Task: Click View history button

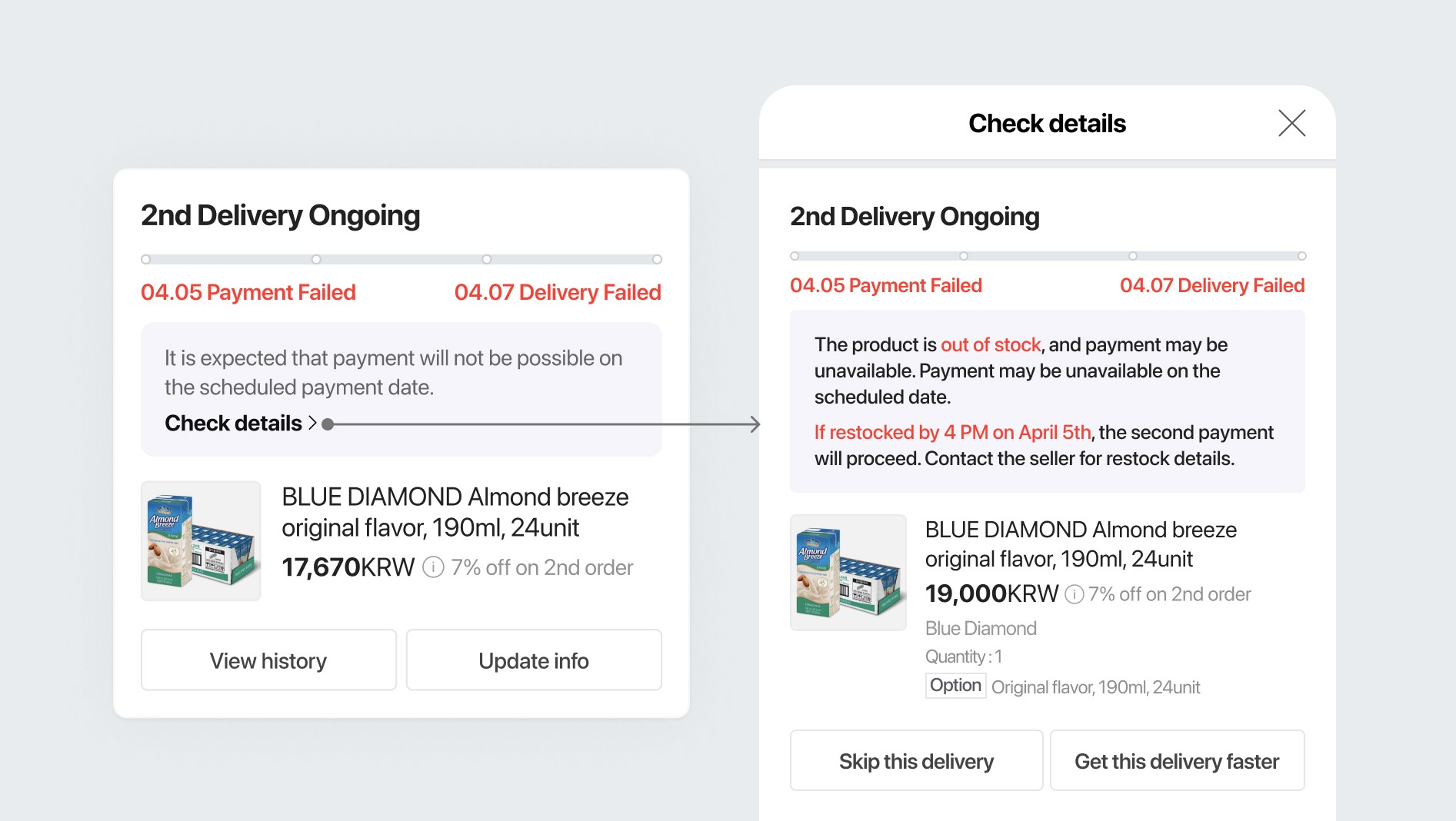Action: (268, 660)
